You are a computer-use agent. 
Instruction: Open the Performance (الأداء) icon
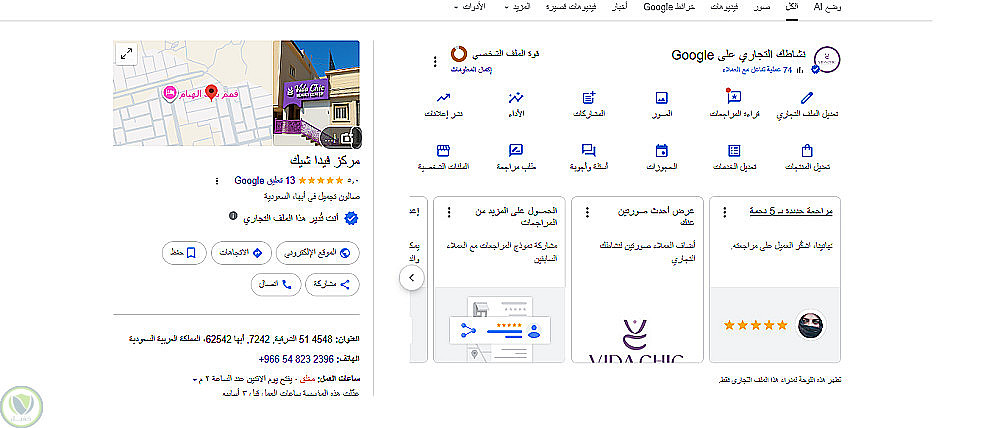point(516,98)
